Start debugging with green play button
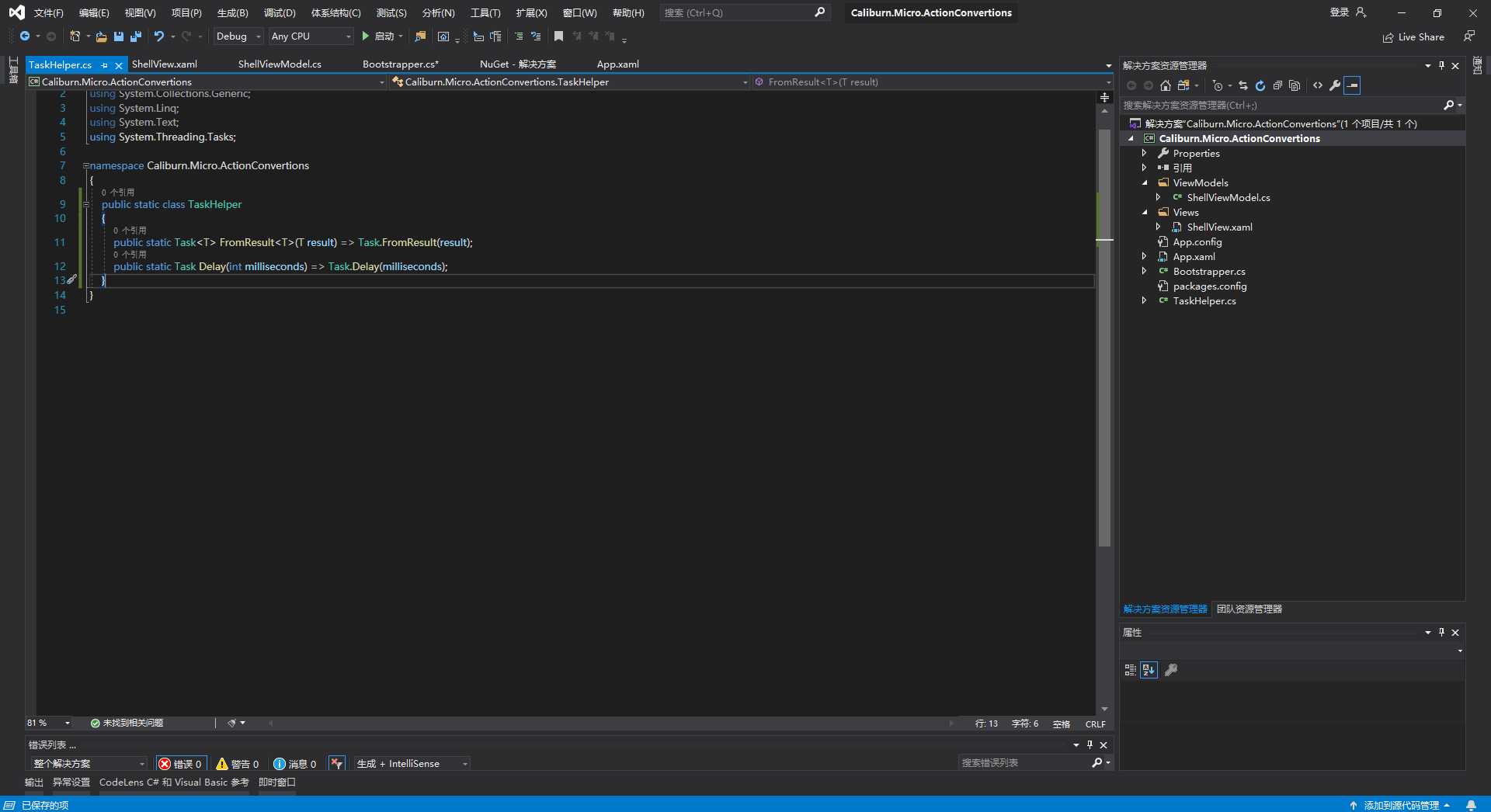The width and height of the screenshot is (1491, 812). [x=365, y=36]
